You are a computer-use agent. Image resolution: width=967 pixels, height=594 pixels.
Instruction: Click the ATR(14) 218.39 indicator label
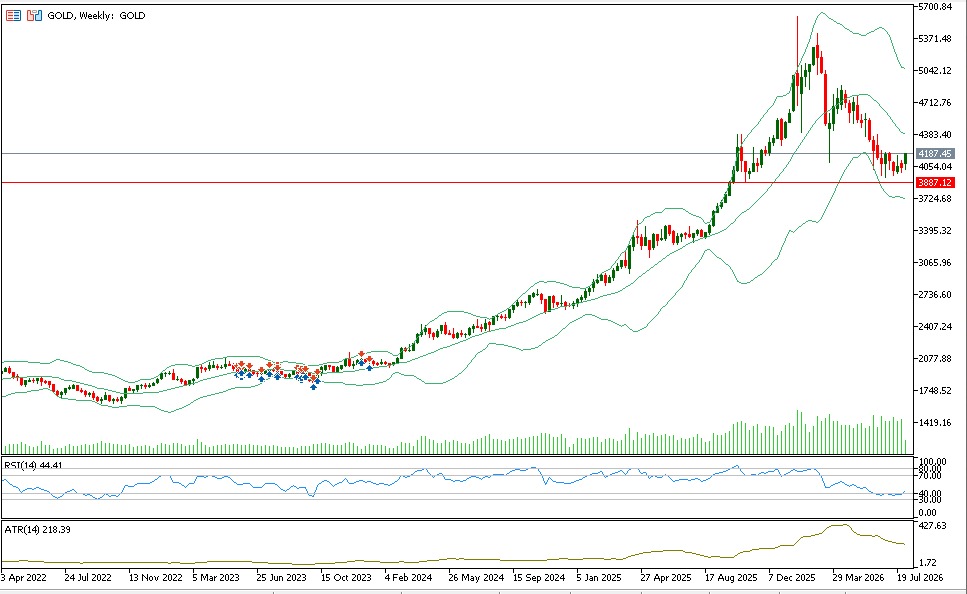[37, 529]
